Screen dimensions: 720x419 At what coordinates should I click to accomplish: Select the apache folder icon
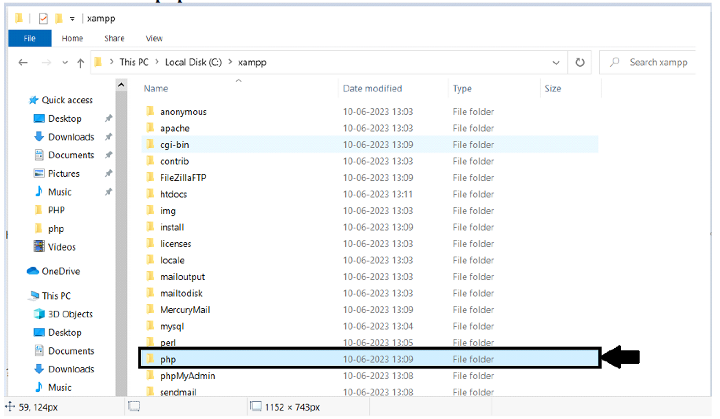coord(150,128)
